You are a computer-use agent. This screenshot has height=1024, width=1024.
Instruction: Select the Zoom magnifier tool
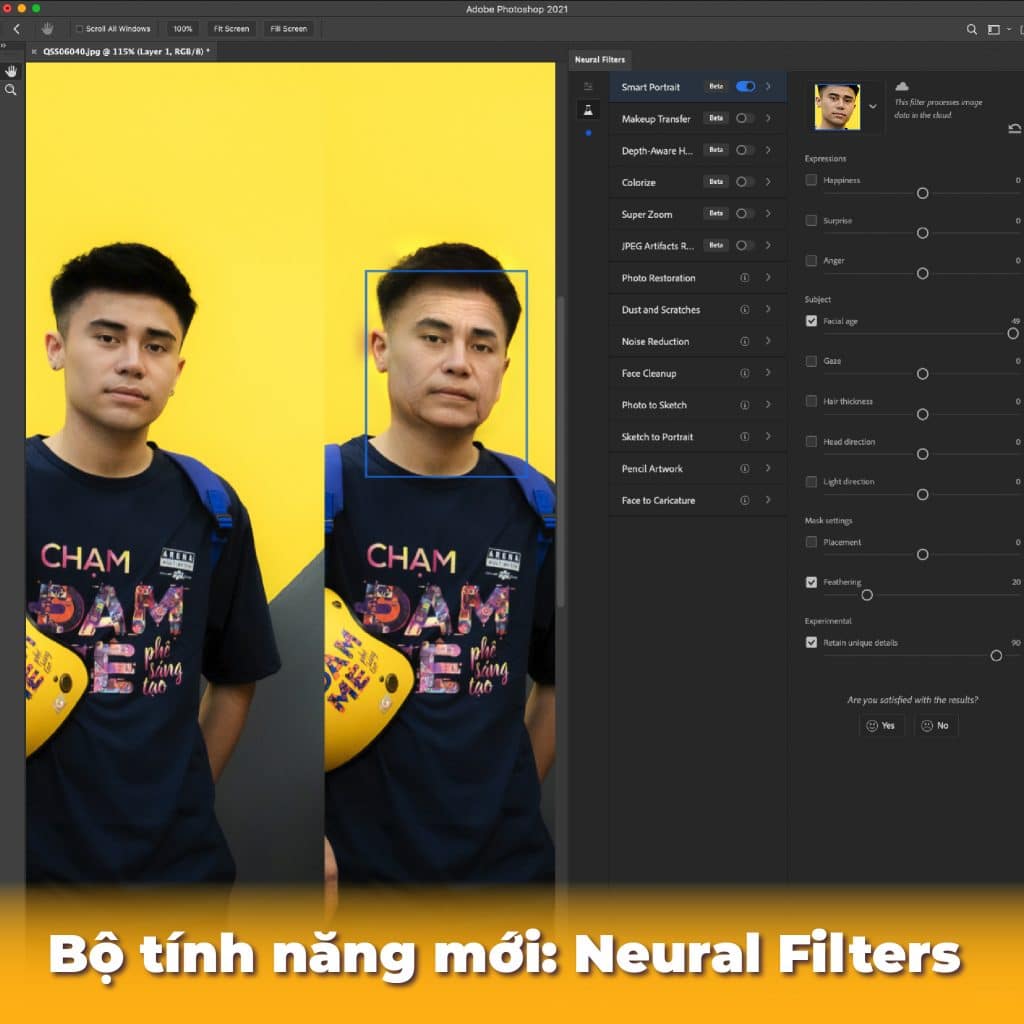coord(11,90)
